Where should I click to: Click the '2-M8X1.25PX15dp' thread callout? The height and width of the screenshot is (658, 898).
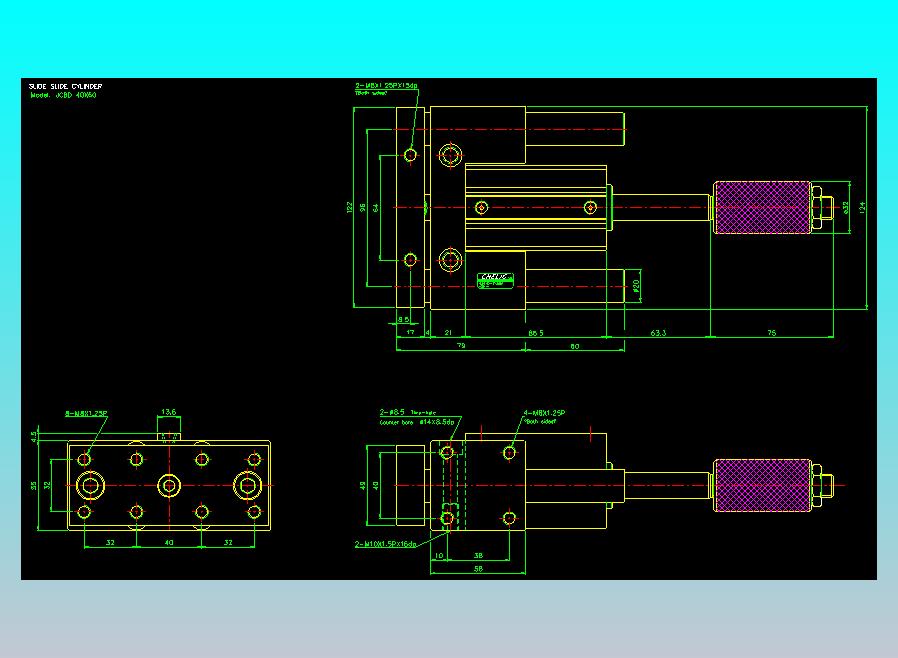pos(386,85)
